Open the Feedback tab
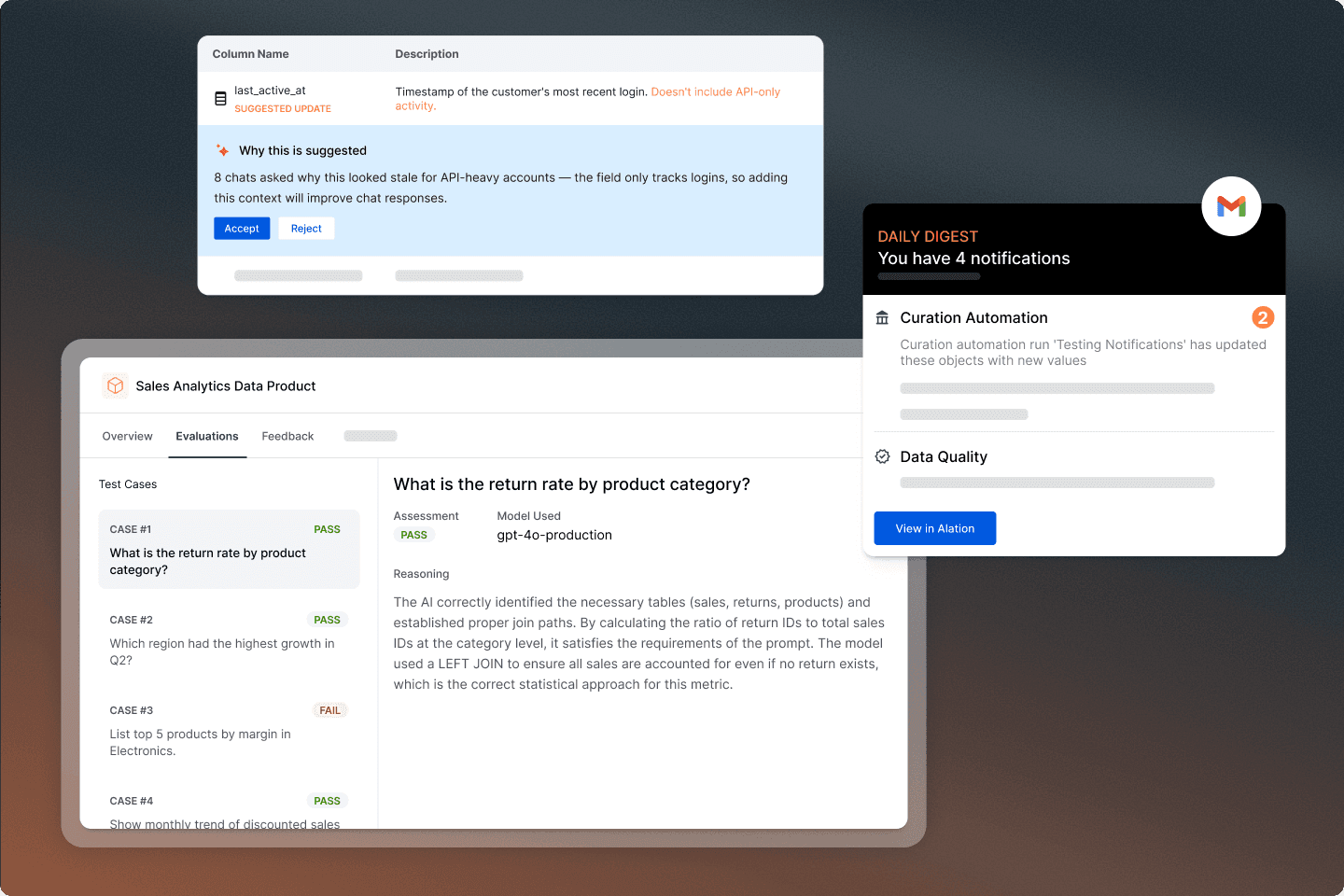Viewport: 1344px width, 896px height. [x=287, y=436]
